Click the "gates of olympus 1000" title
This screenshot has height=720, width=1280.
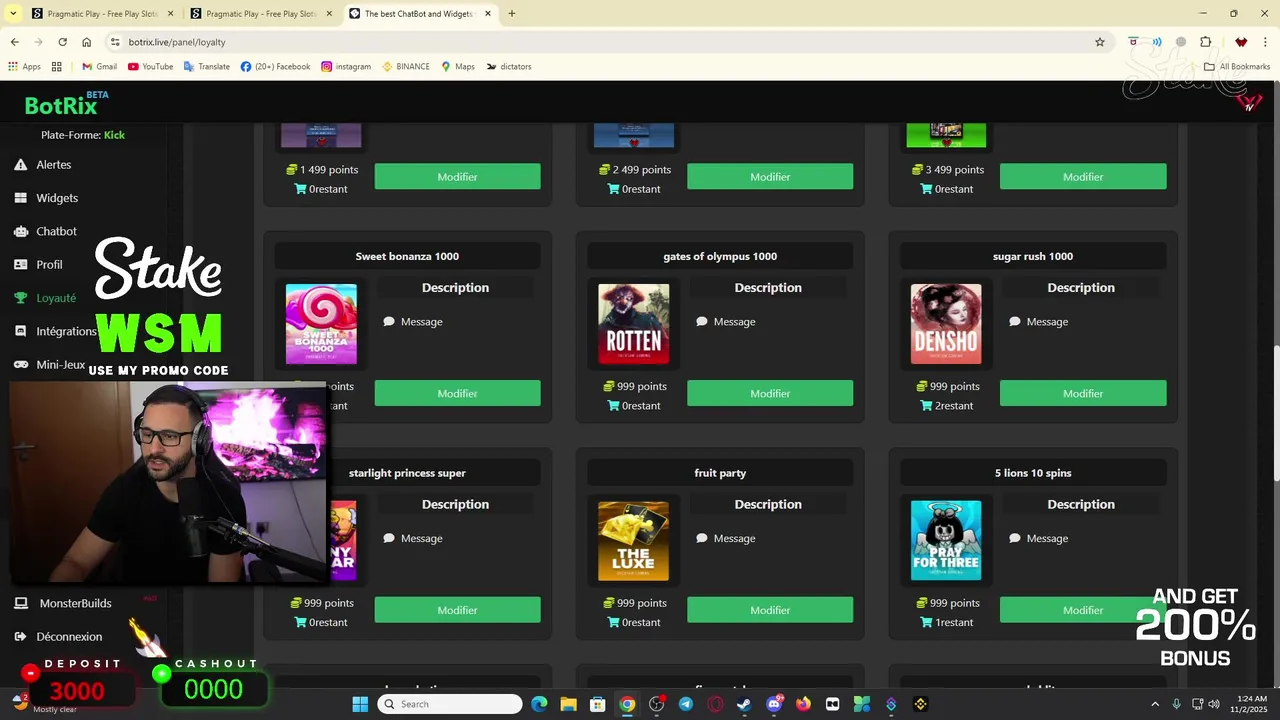(x=720, y=256)
